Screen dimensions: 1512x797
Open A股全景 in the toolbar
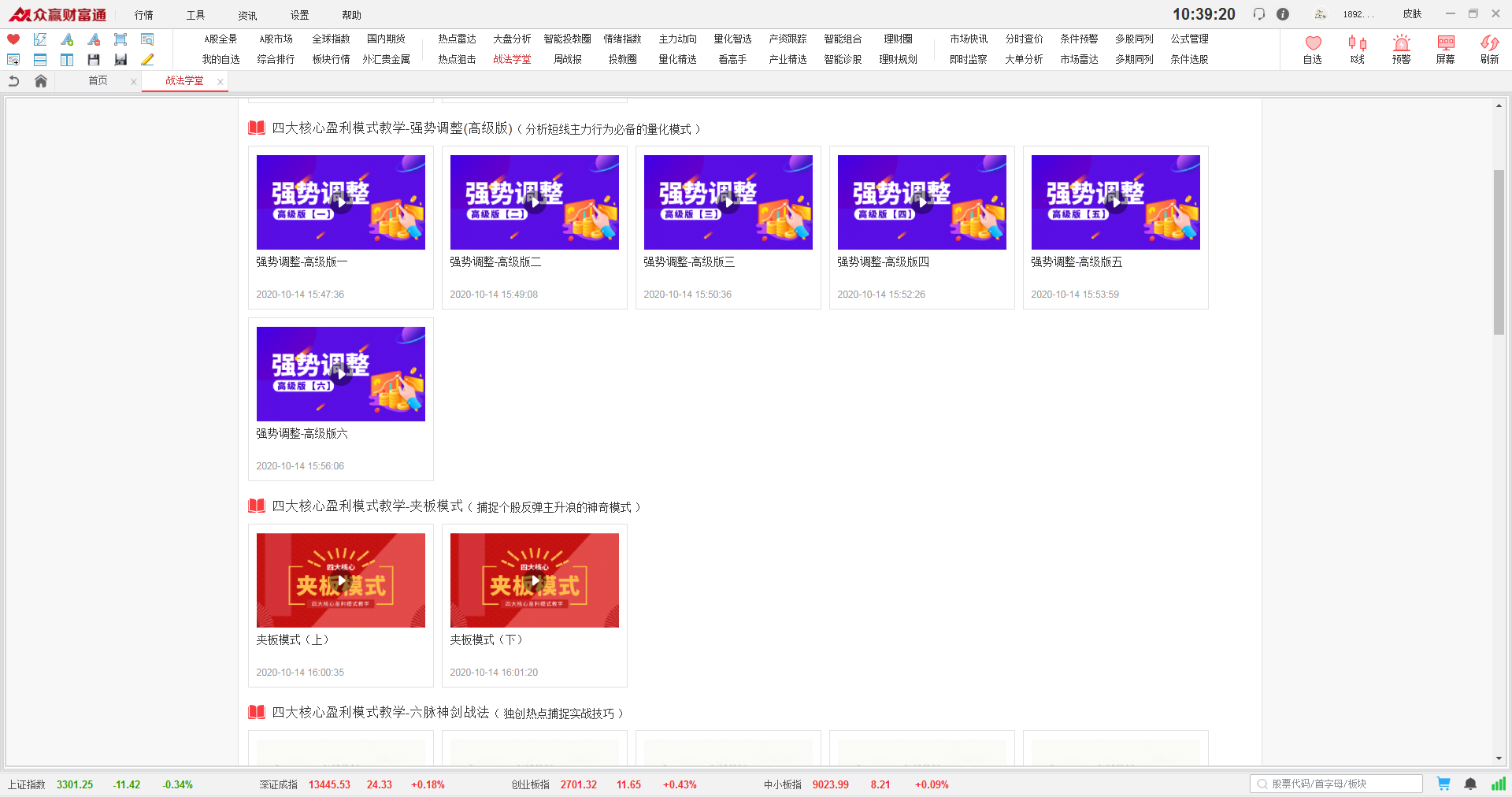[x=220, y=39]
